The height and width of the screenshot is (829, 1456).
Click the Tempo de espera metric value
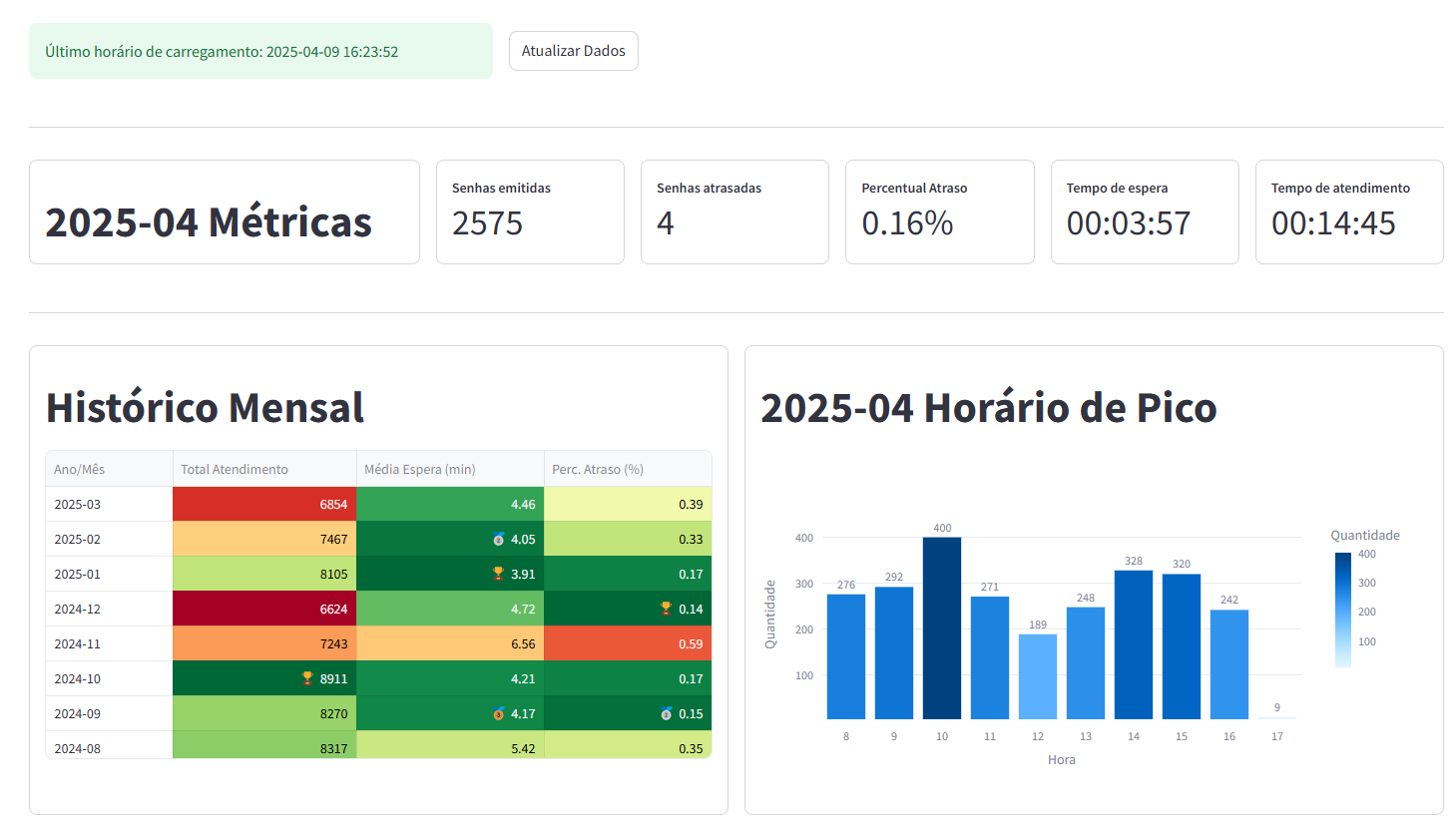(1129, 223)
